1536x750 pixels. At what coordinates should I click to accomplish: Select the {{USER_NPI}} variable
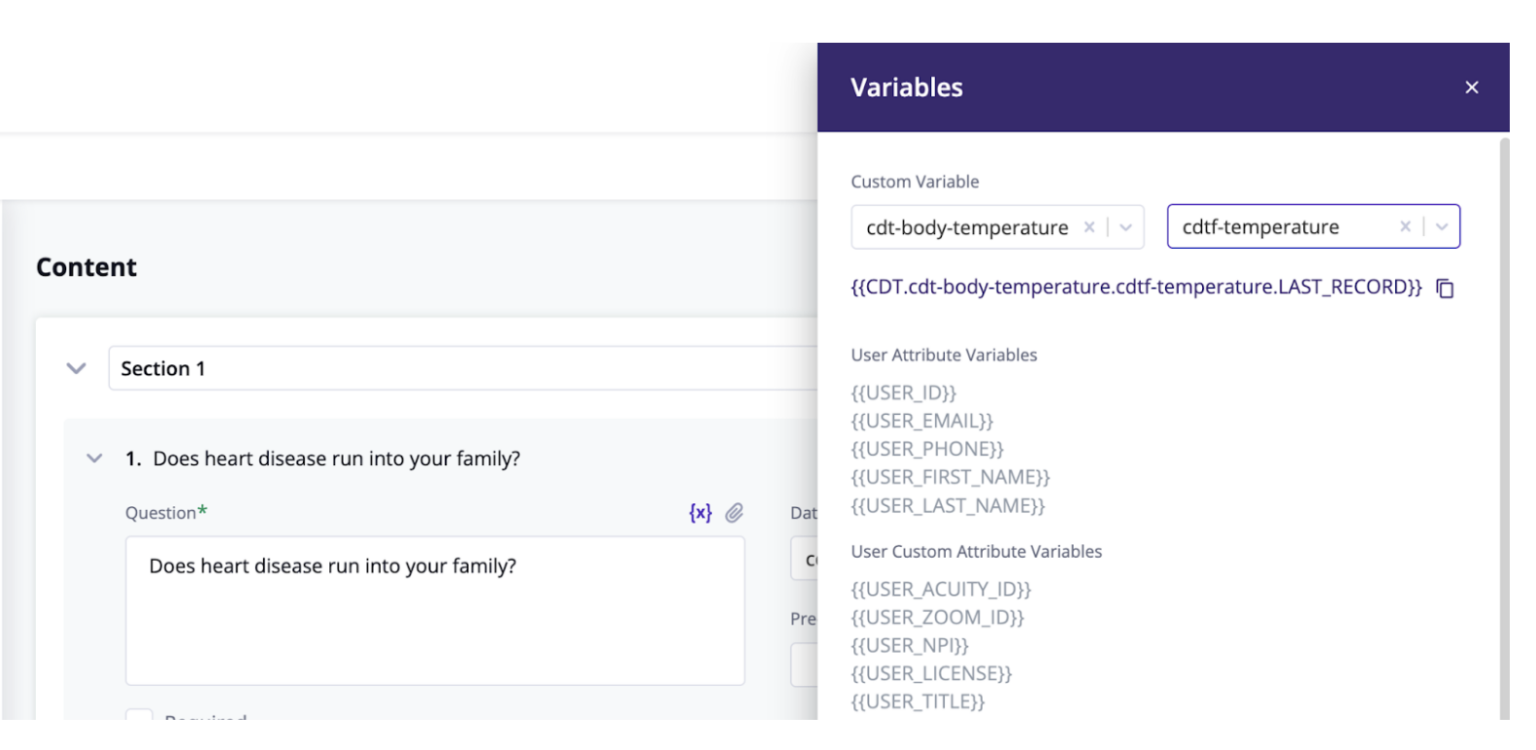910,645
